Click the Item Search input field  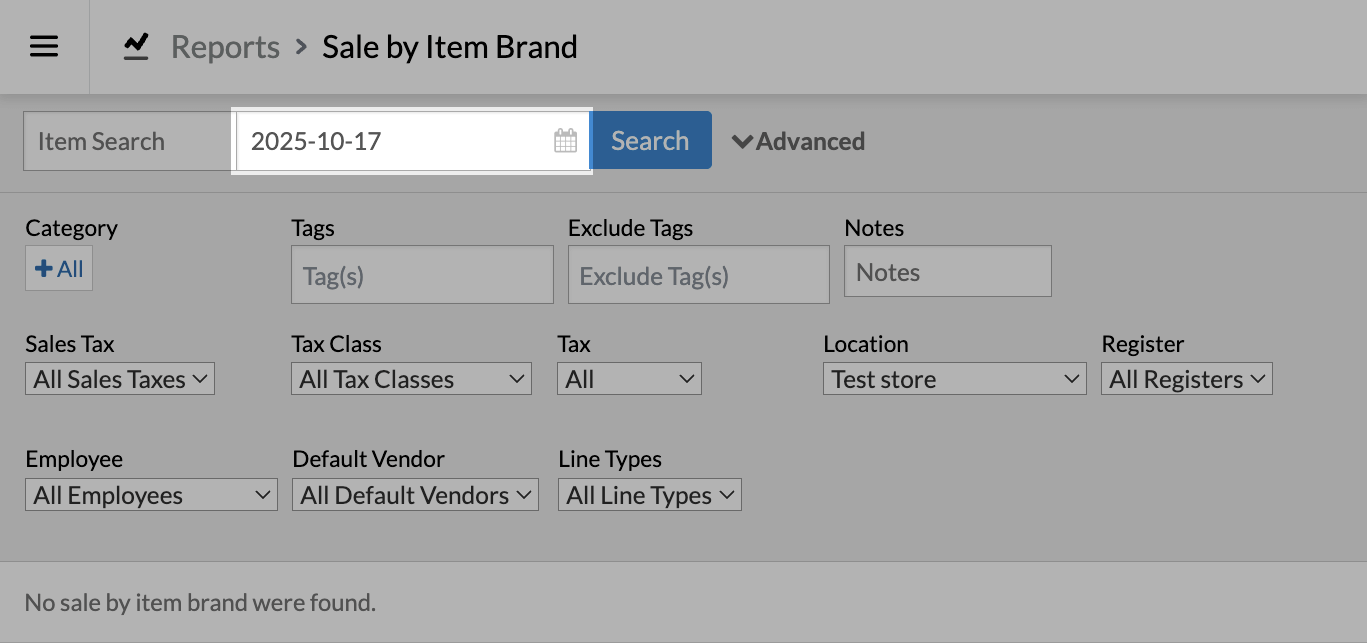128,141
